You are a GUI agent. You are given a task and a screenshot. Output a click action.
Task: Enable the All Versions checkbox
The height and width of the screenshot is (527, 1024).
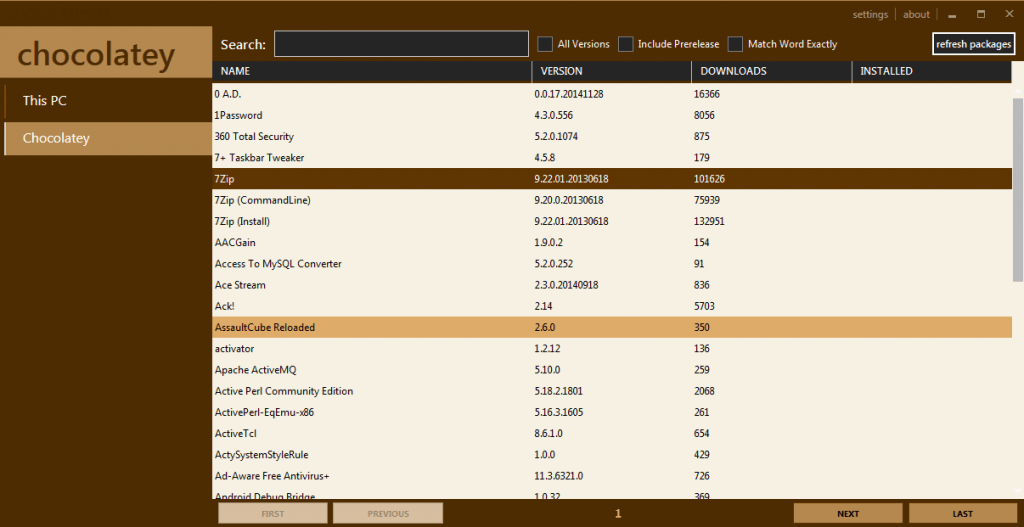click(545, 44)
